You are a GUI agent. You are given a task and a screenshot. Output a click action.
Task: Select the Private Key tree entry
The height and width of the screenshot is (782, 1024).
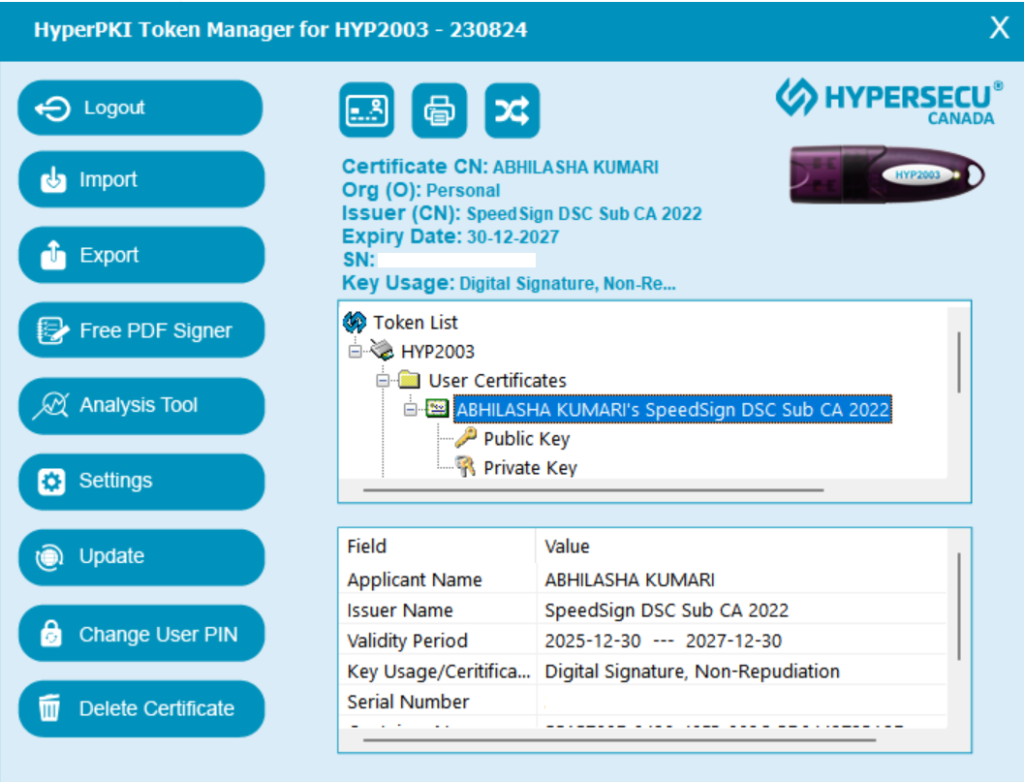pos(530,468)
